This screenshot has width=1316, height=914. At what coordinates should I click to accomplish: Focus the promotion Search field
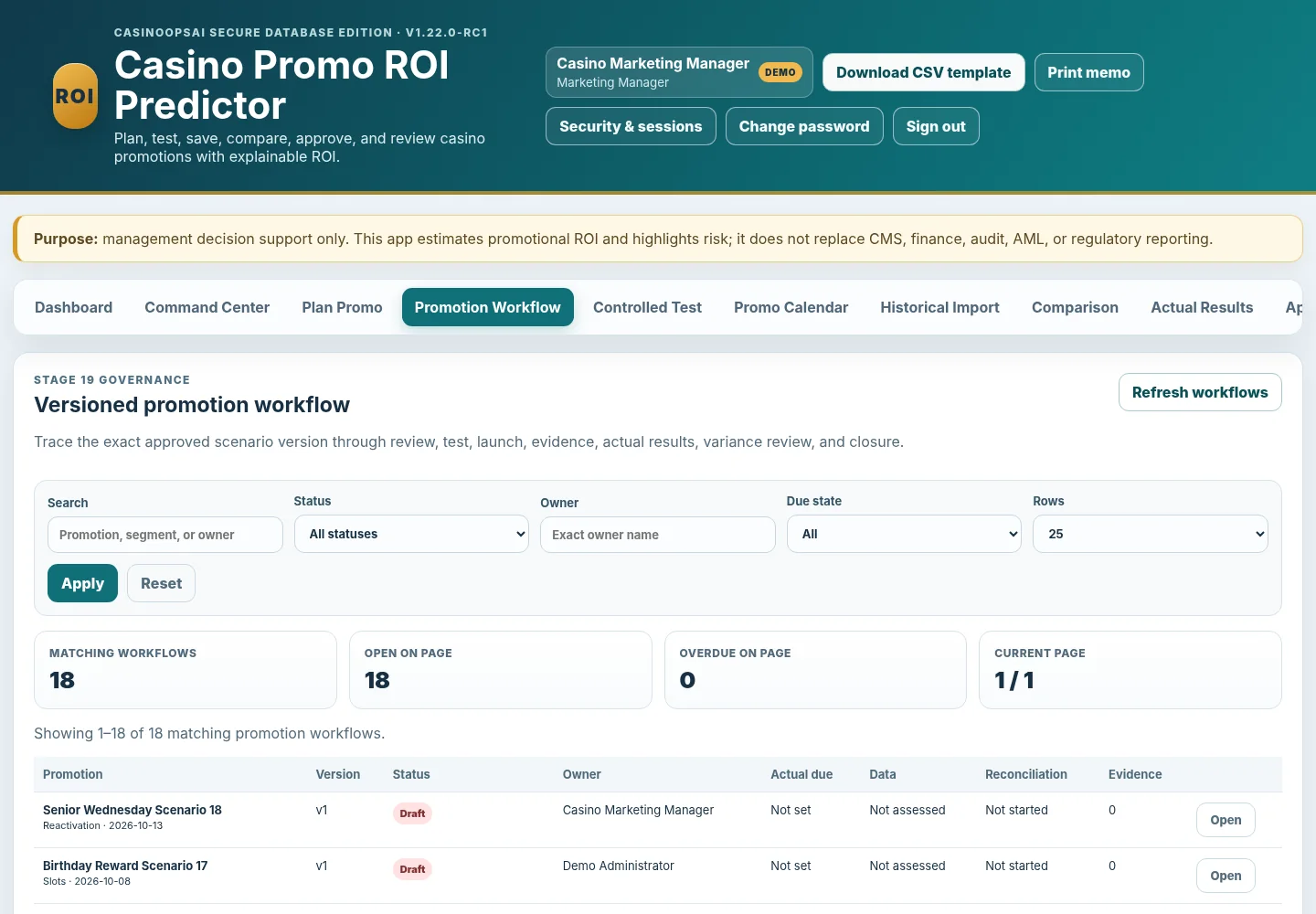point(165,535)
